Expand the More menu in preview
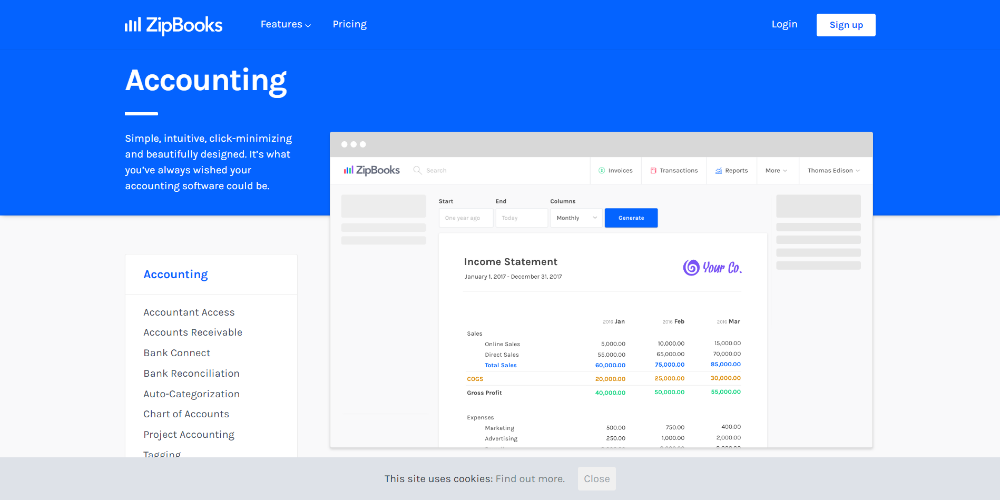The width and height of the screenshot is (1000, 500). (776, 170)
